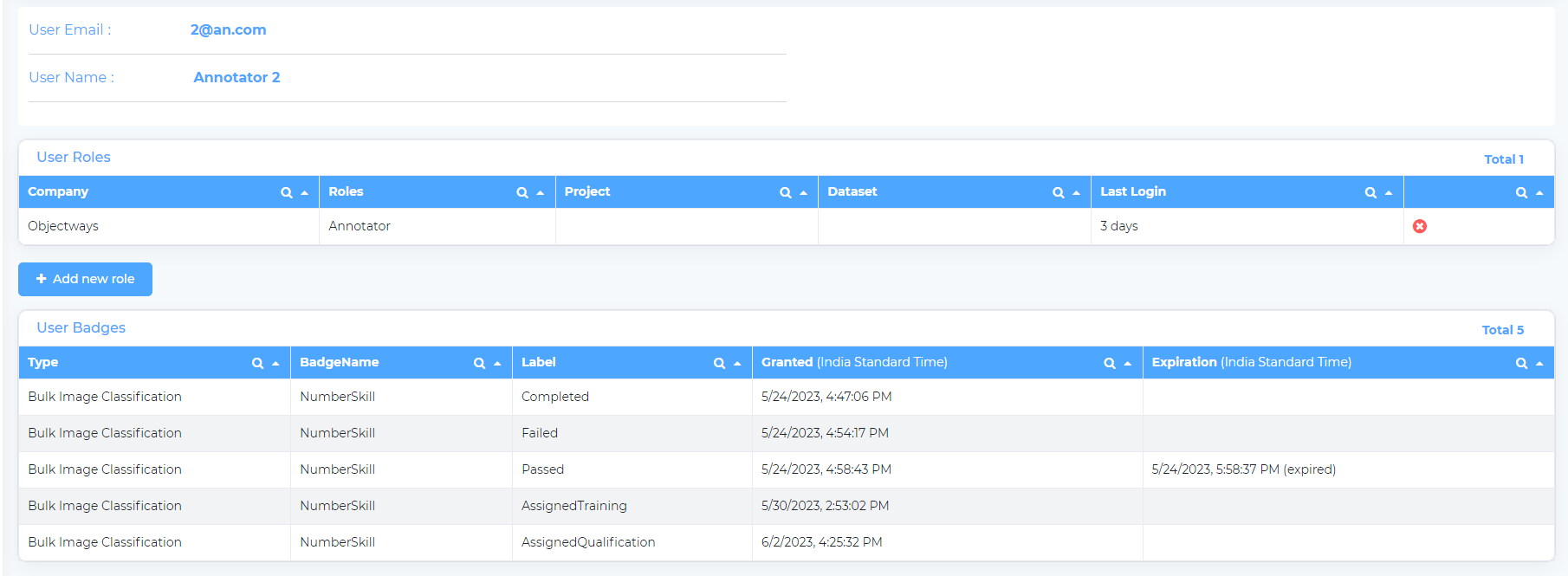Select granted date 5/24/2023, 4:47:06 PM

tap(948, 397)
